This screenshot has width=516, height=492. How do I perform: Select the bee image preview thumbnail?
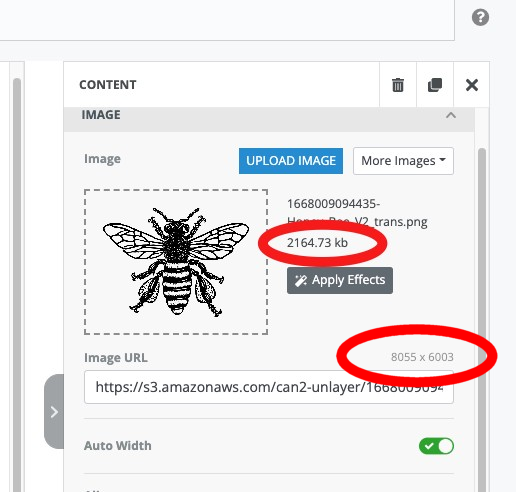point(176,262)
